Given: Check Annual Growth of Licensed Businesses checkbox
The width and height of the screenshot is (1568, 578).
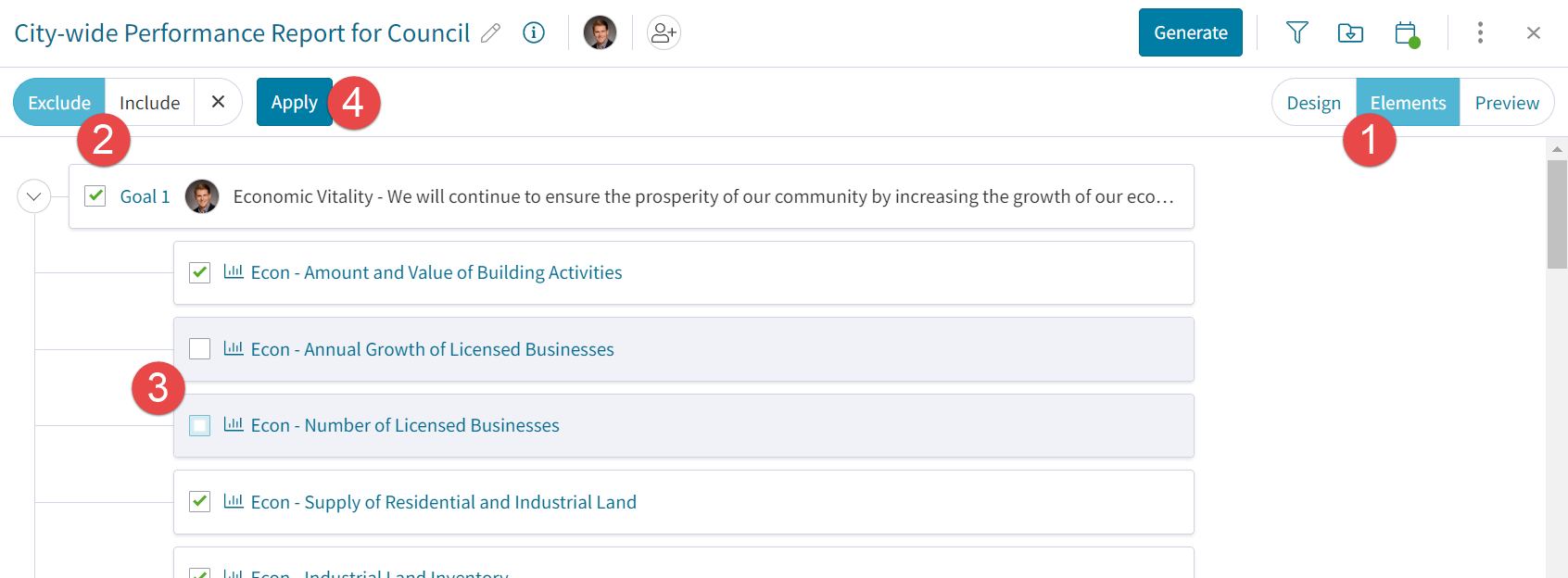Looking at the screenshot, I should click(200, 349).
